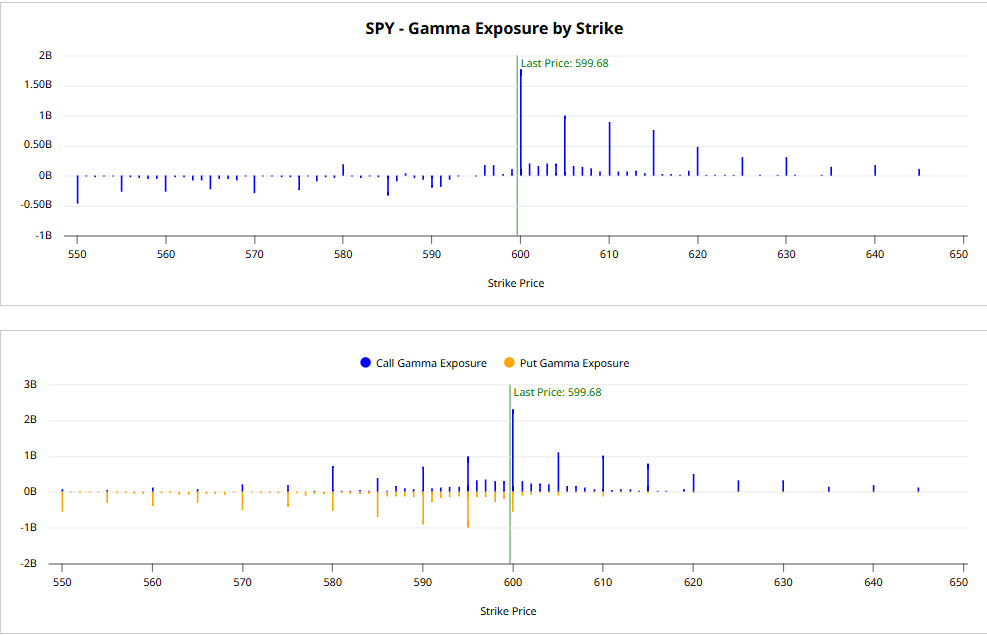Click the negative bar at strike 550 in top chart
The width and height of the screenshot is (987, 635).
click(77, 190)
